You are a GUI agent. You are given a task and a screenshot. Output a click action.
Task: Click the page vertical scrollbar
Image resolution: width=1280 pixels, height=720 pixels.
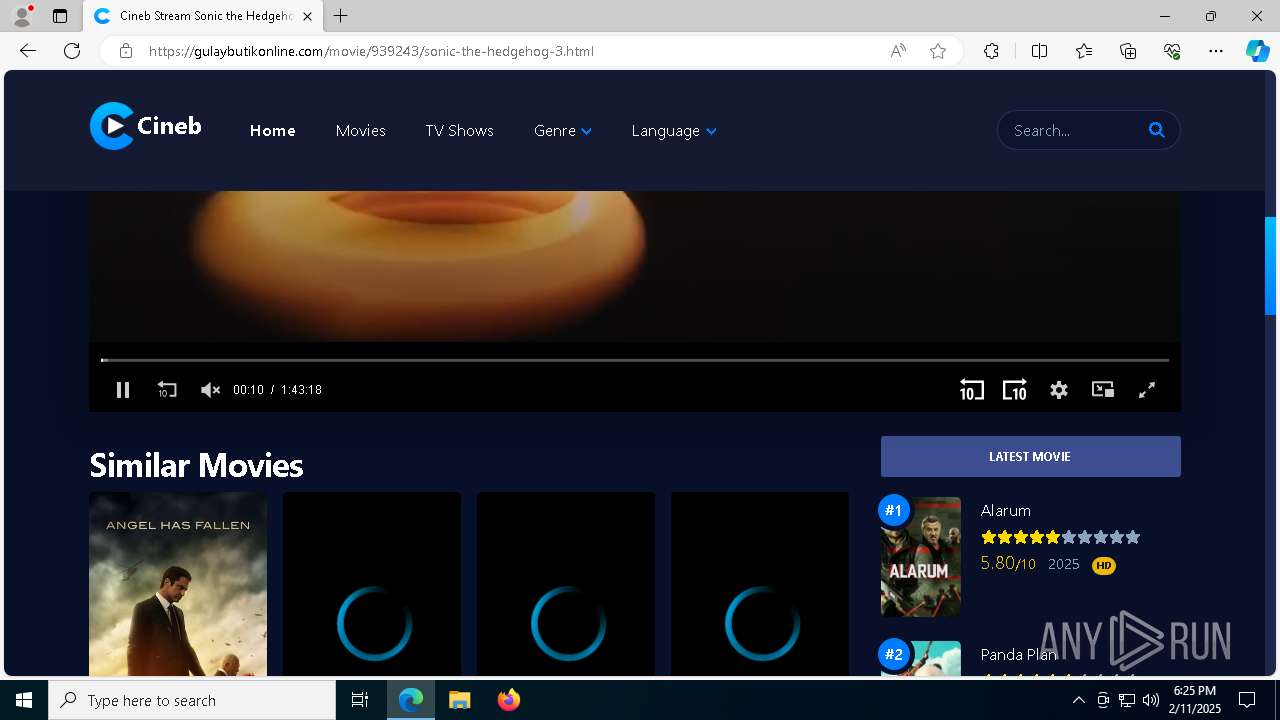(x=1270, y=265)
